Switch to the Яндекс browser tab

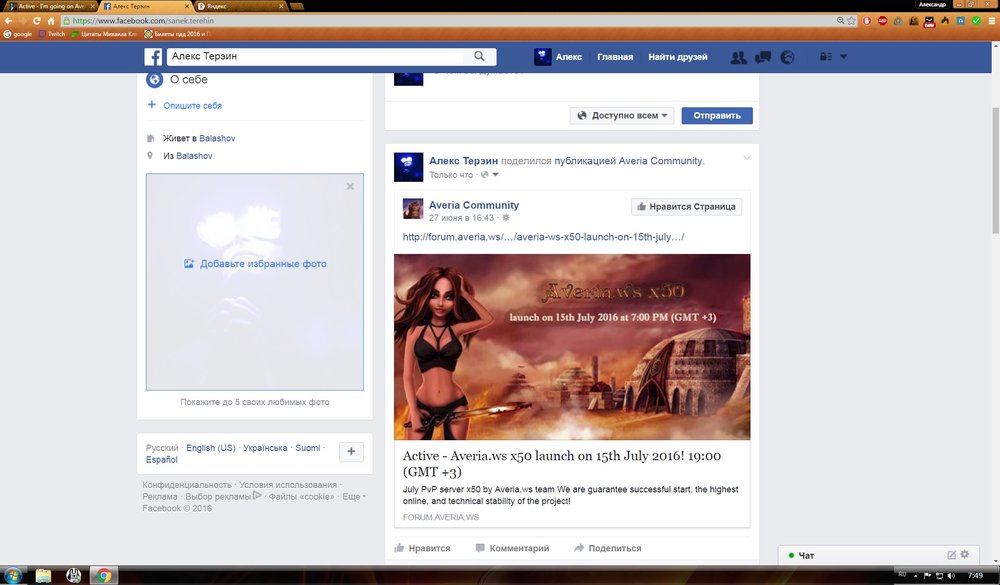point(230,6)
